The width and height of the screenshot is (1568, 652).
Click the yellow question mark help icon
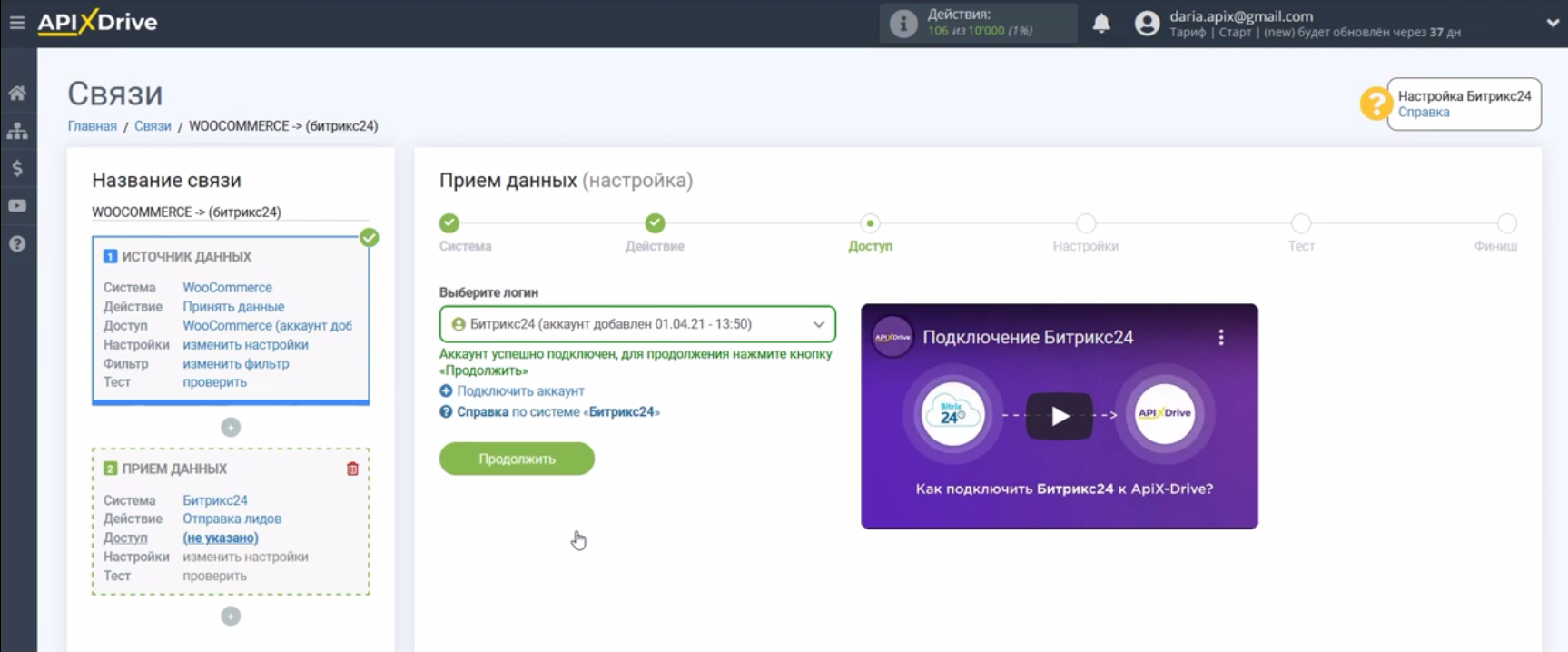1375,104
